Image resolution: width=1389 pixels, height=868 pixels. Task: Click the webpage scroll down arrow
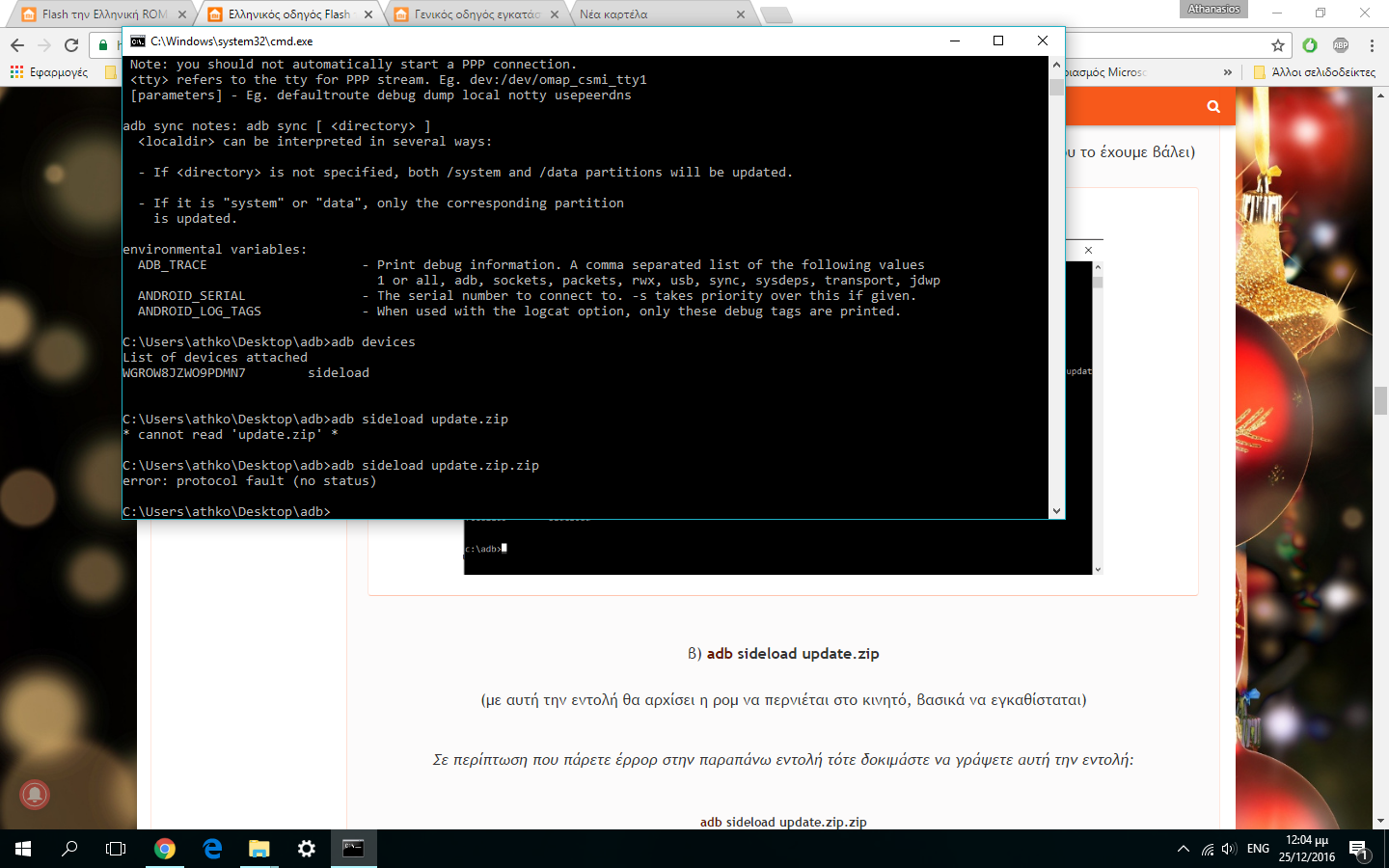[x=1380, y=821]
